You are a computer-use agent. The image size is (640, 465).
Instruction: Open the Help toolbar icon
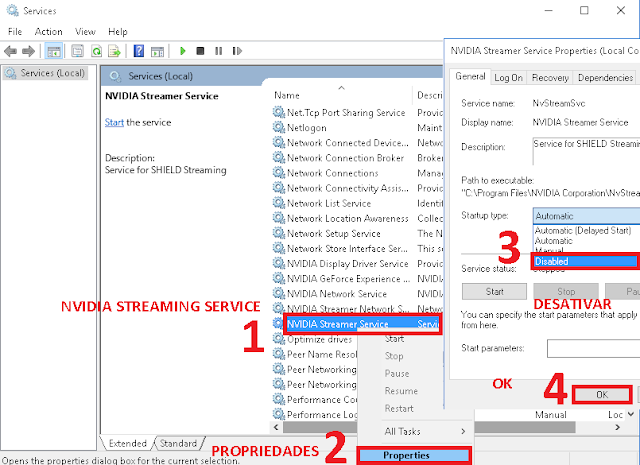(x=139, y=51)
